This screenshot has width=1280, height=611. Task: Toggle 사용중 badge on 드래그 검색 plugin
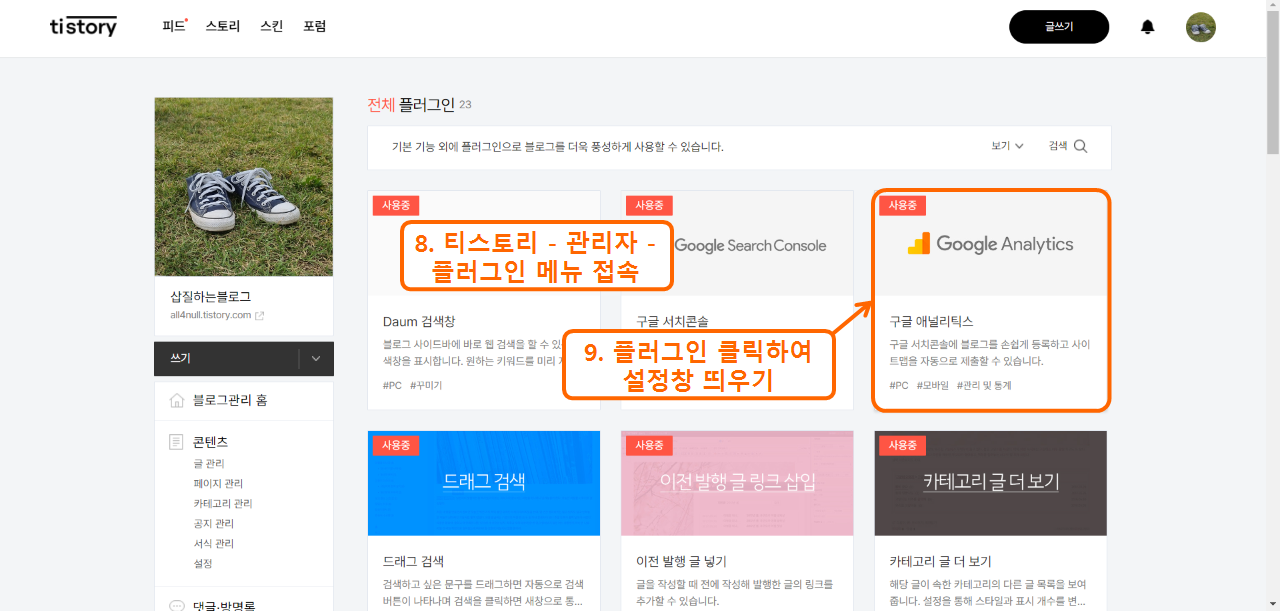tap(394, 445)
